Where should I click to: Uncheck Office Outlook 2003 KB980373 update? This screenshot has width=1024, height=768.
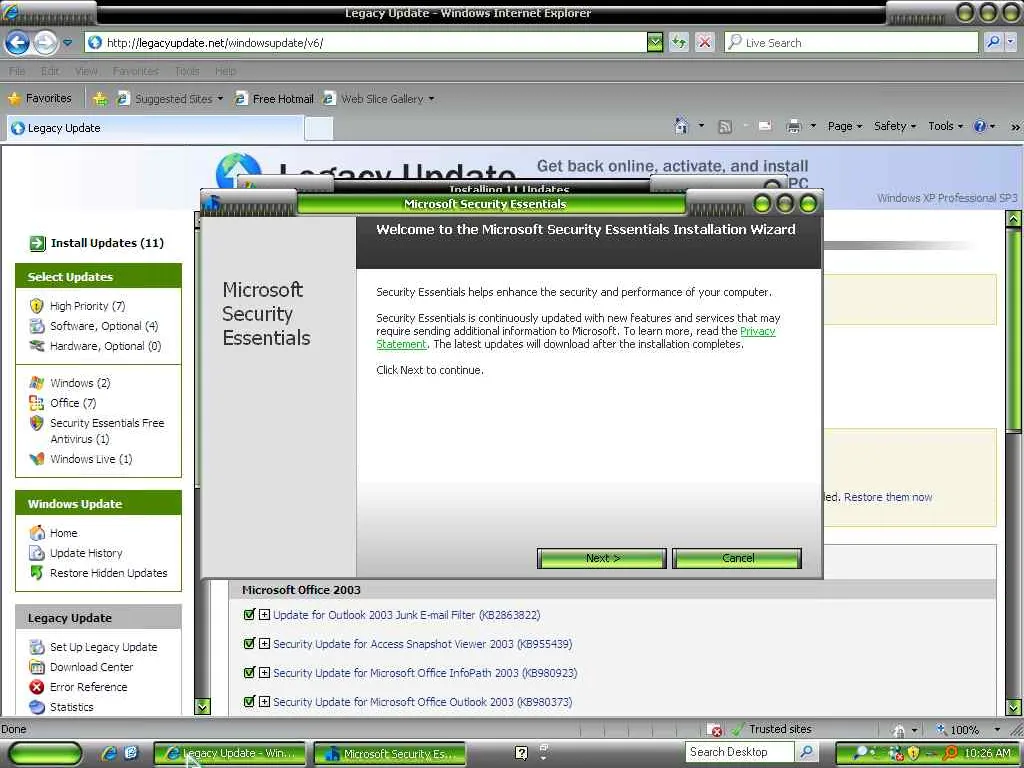coord(249,701)
